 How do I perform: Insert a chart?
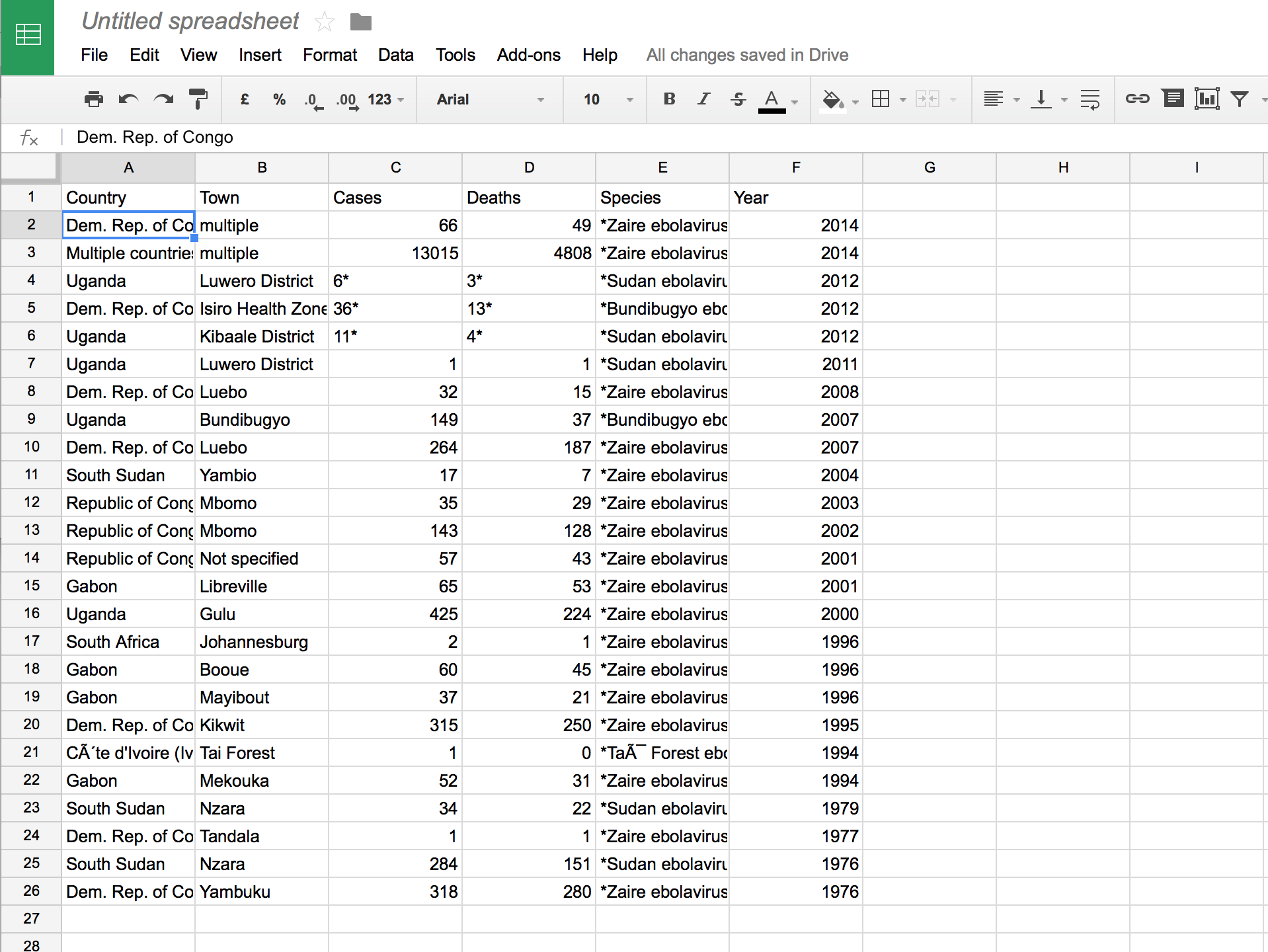1207,99
